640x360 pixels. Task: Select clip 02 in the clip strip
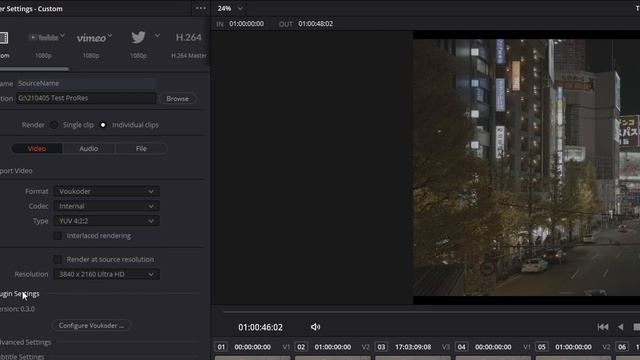pos(301,347)
